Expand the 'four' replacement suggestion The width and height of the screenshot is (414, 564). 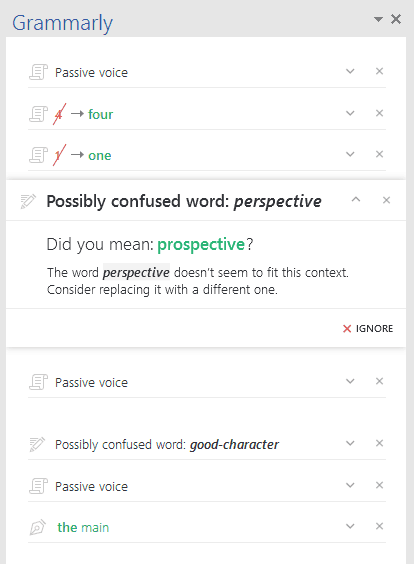[350, 113]
